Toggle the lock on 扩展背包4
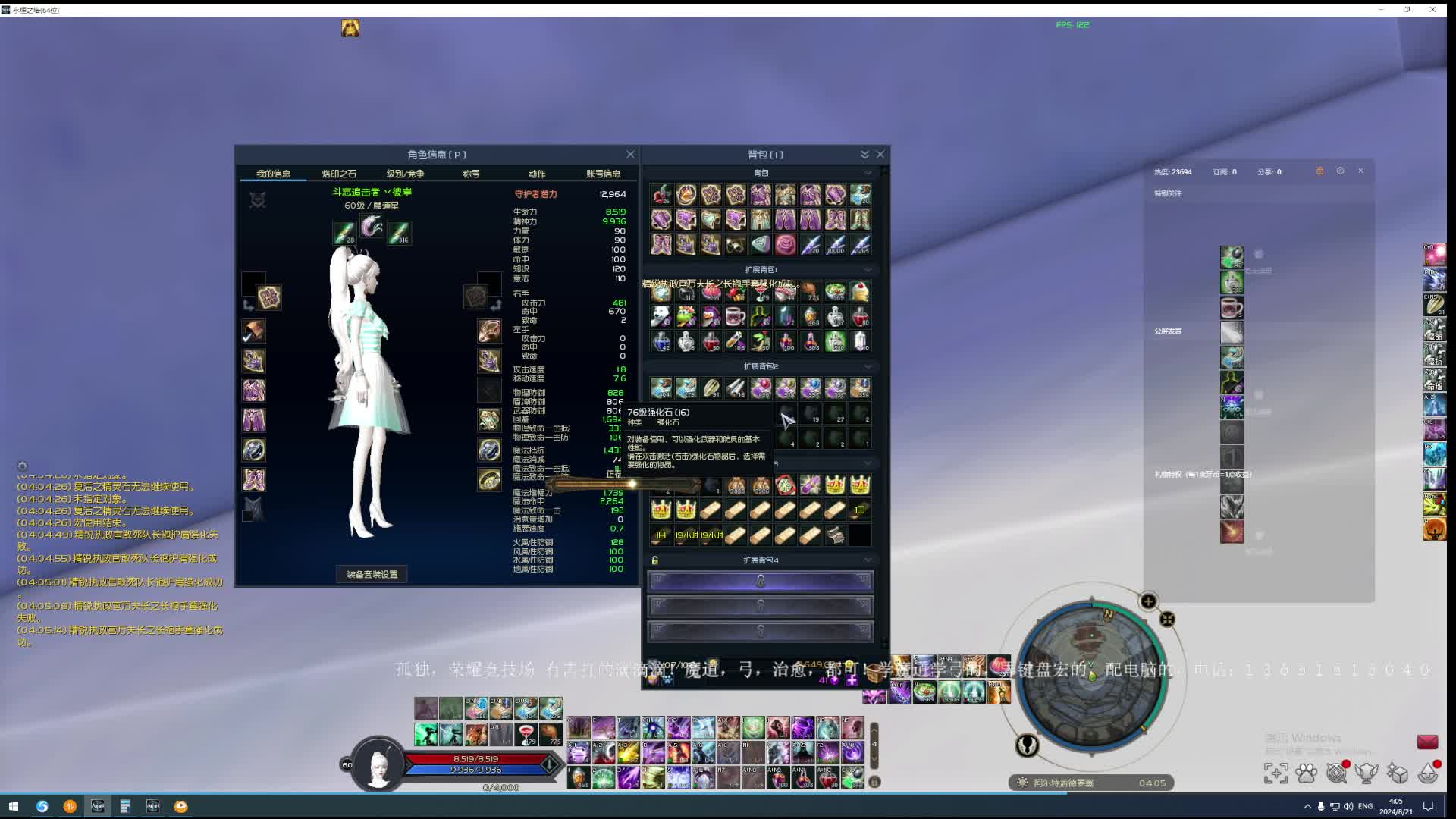The height and width of the screenshot is (819, 1456). coord(654,560)
